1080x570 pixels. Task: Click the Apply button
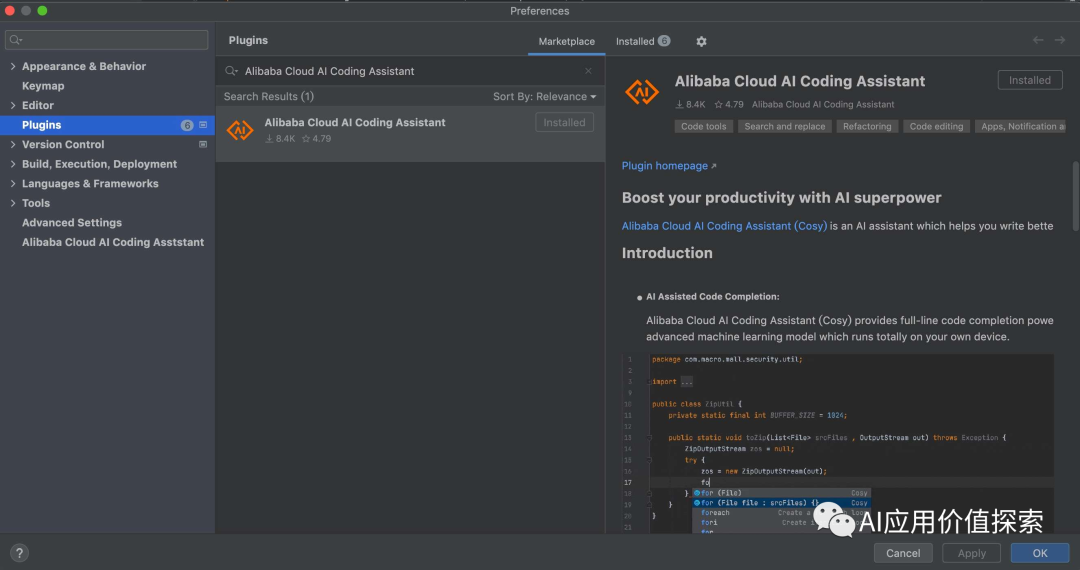pos(971,553)
